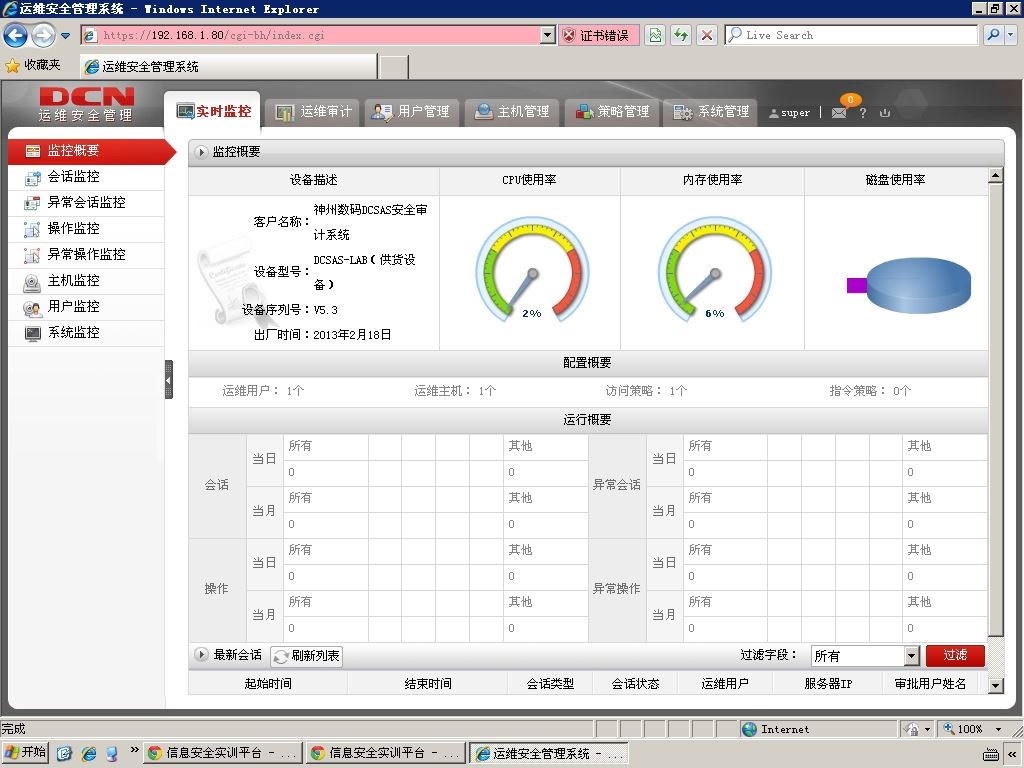Click the 操作监控 sidebar icon
This screenshot has width=1024, height=768.
coord(32,229)
